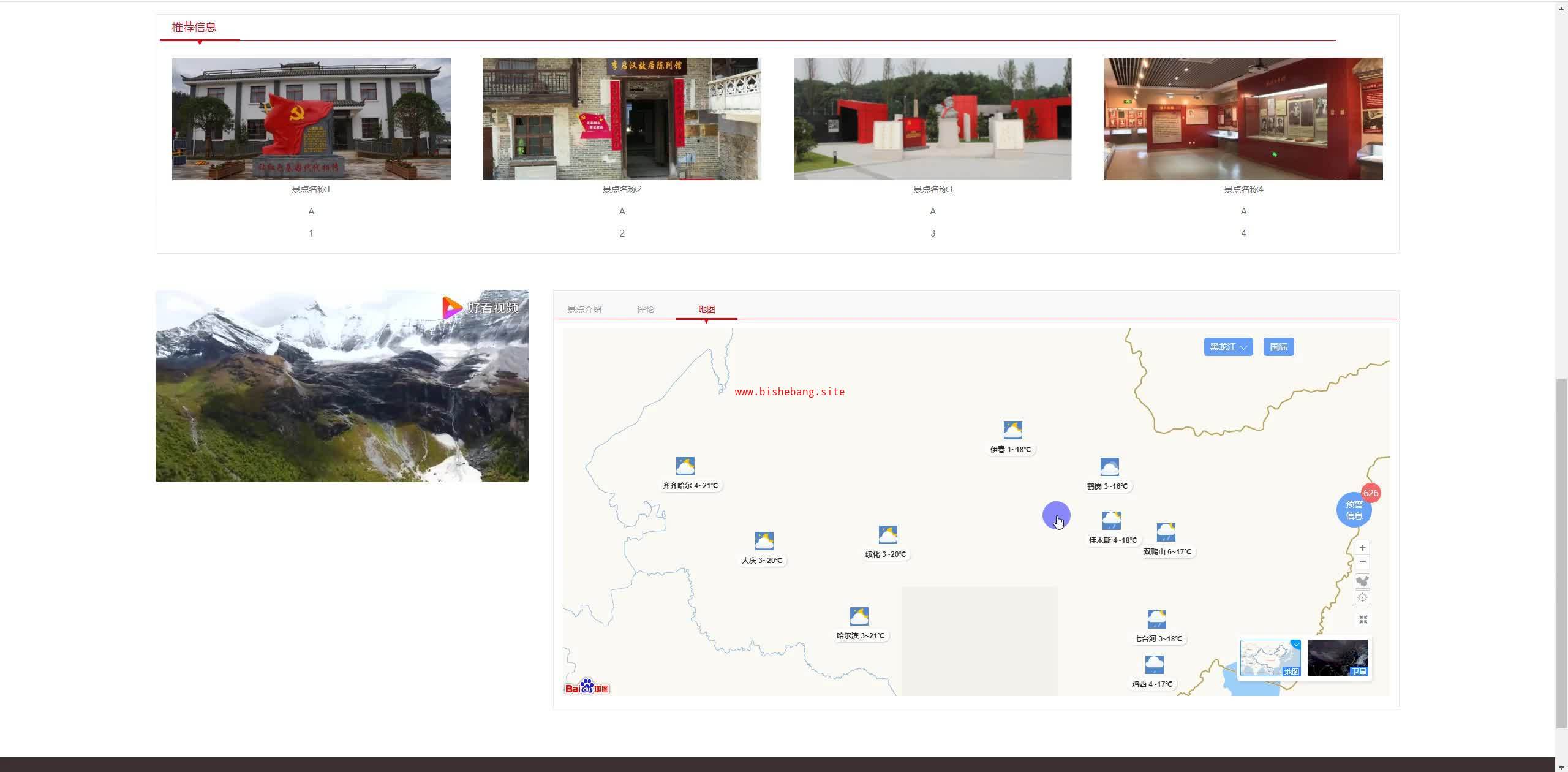Zoom in the map with plus button
Screen dimensions: 1568x772
point(1362,548)
